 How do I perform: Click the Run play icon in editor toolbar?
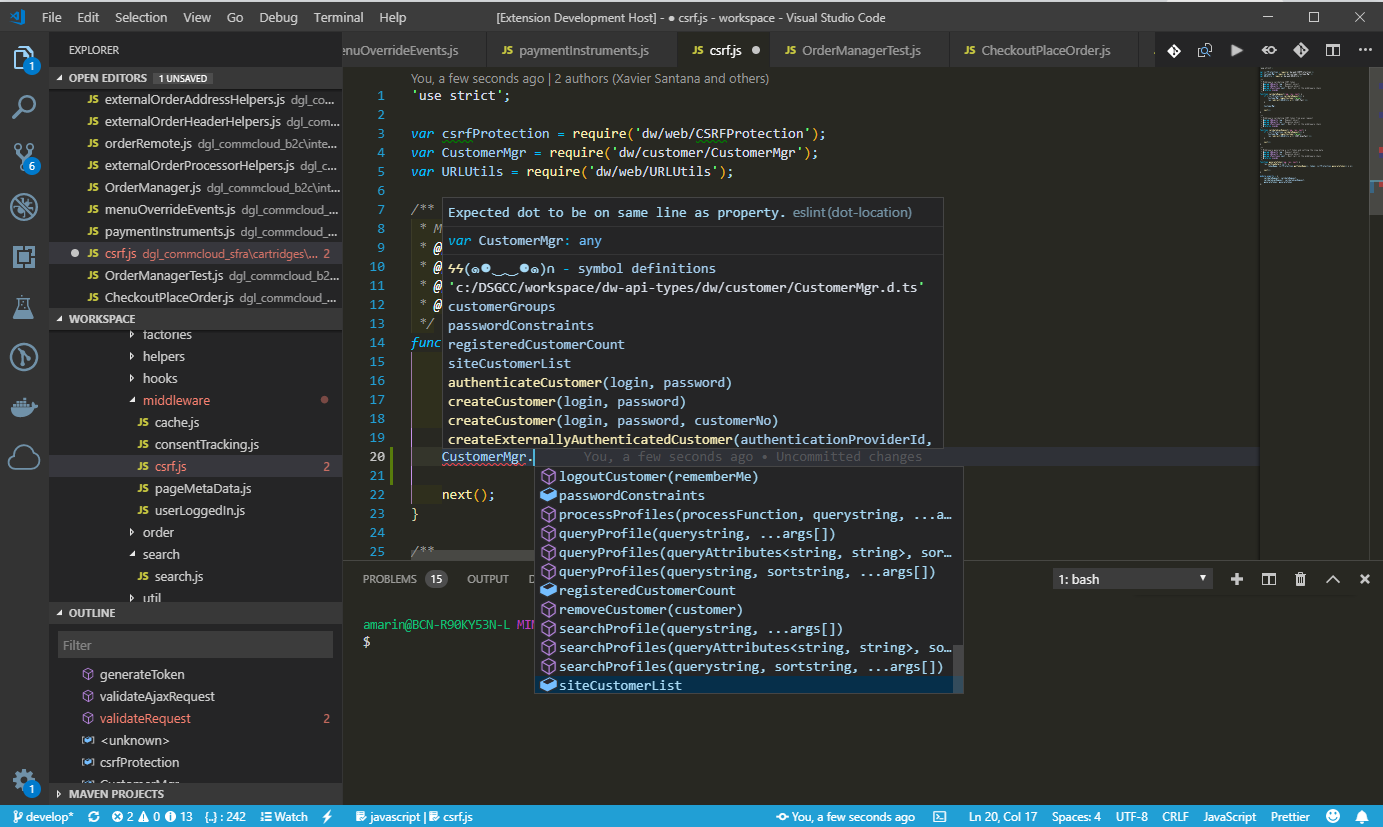pos(1237,50)
